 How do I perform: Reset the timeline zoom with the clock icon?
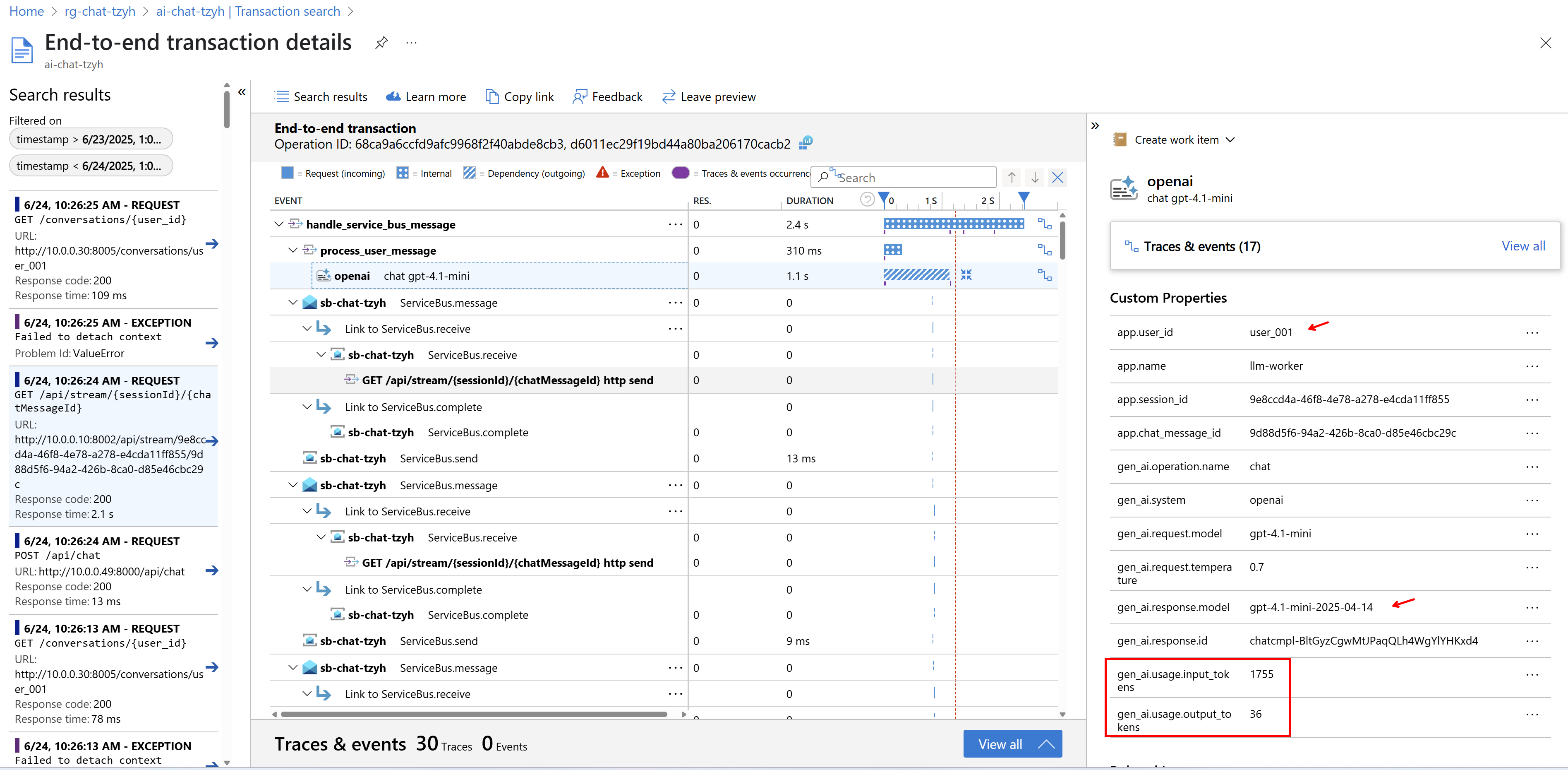click(x=867, y=199)
